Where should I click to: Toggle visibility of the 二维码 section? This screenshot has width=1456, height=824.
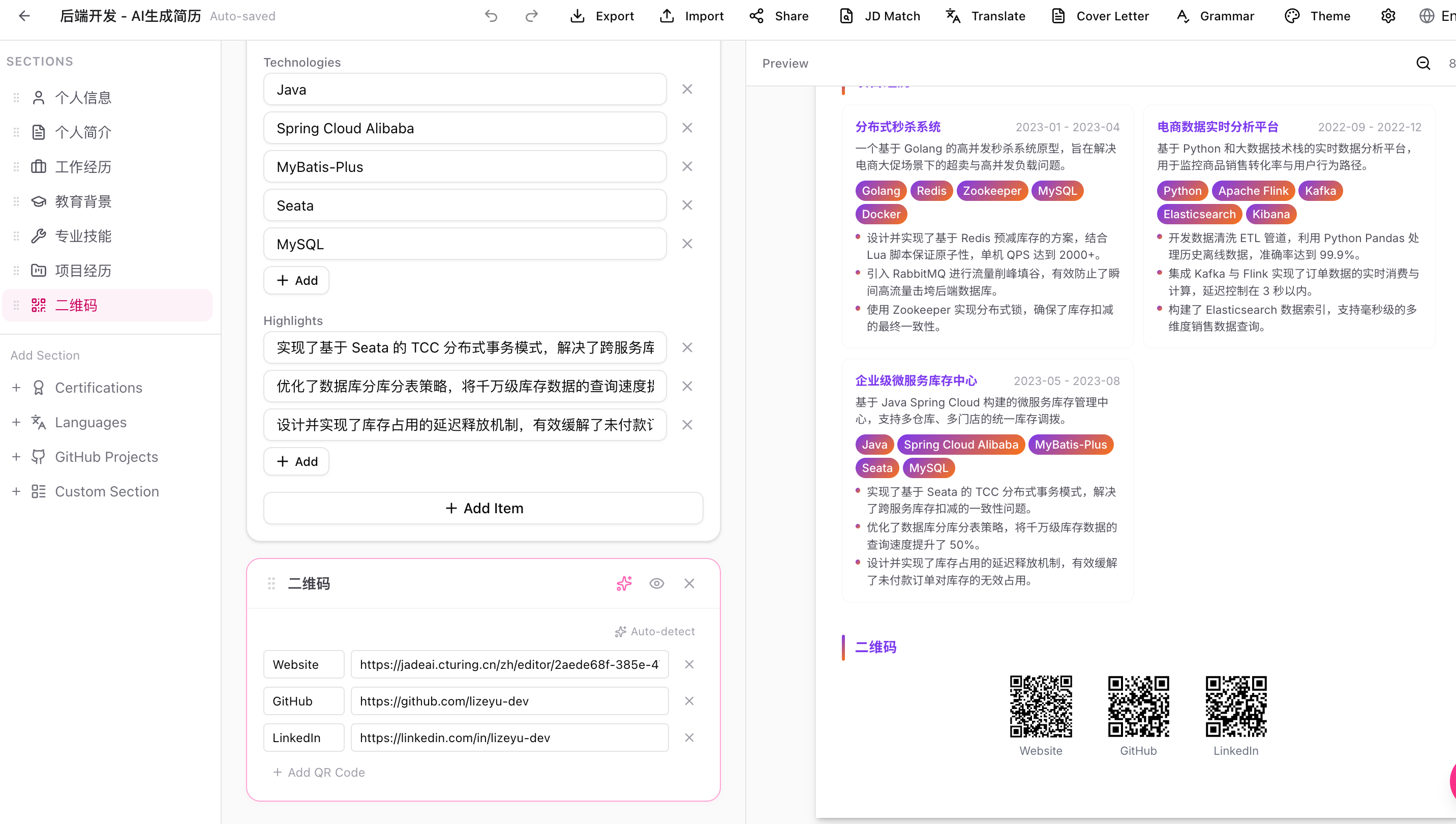(x=656, y=583)
